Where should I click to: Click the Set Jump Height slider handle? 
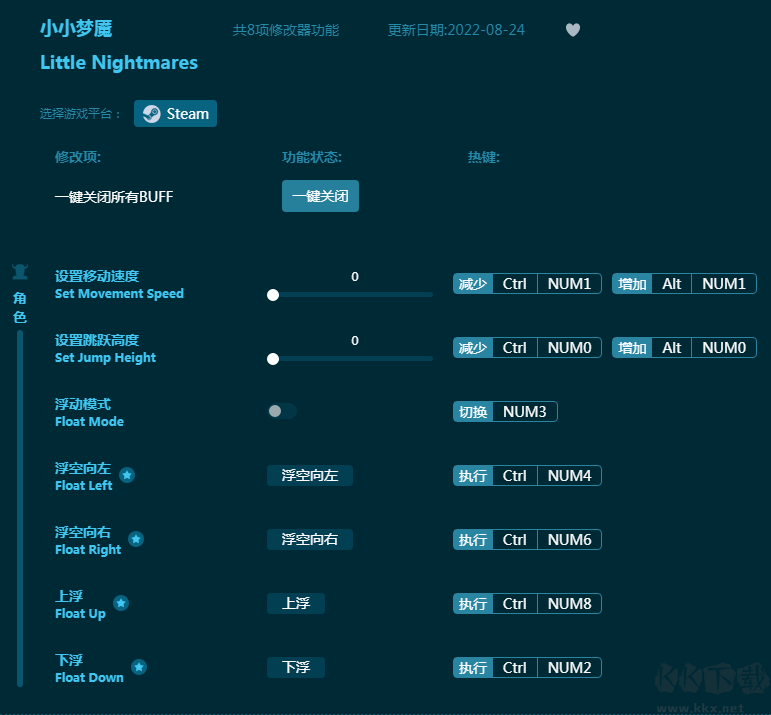point(273,359)
